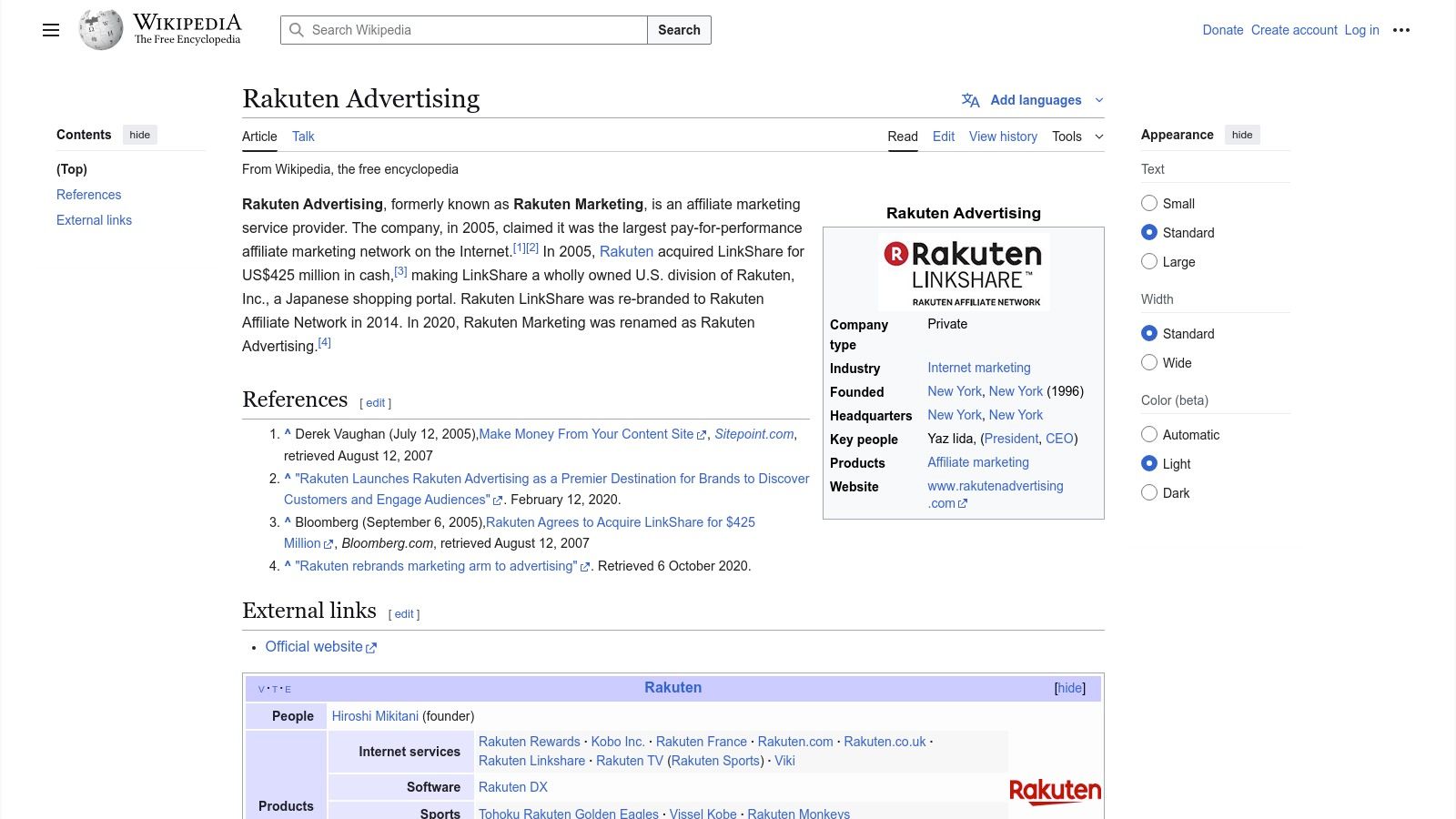
Task: Jump back via caret of reference 1
Action: (x=288, y=434)
